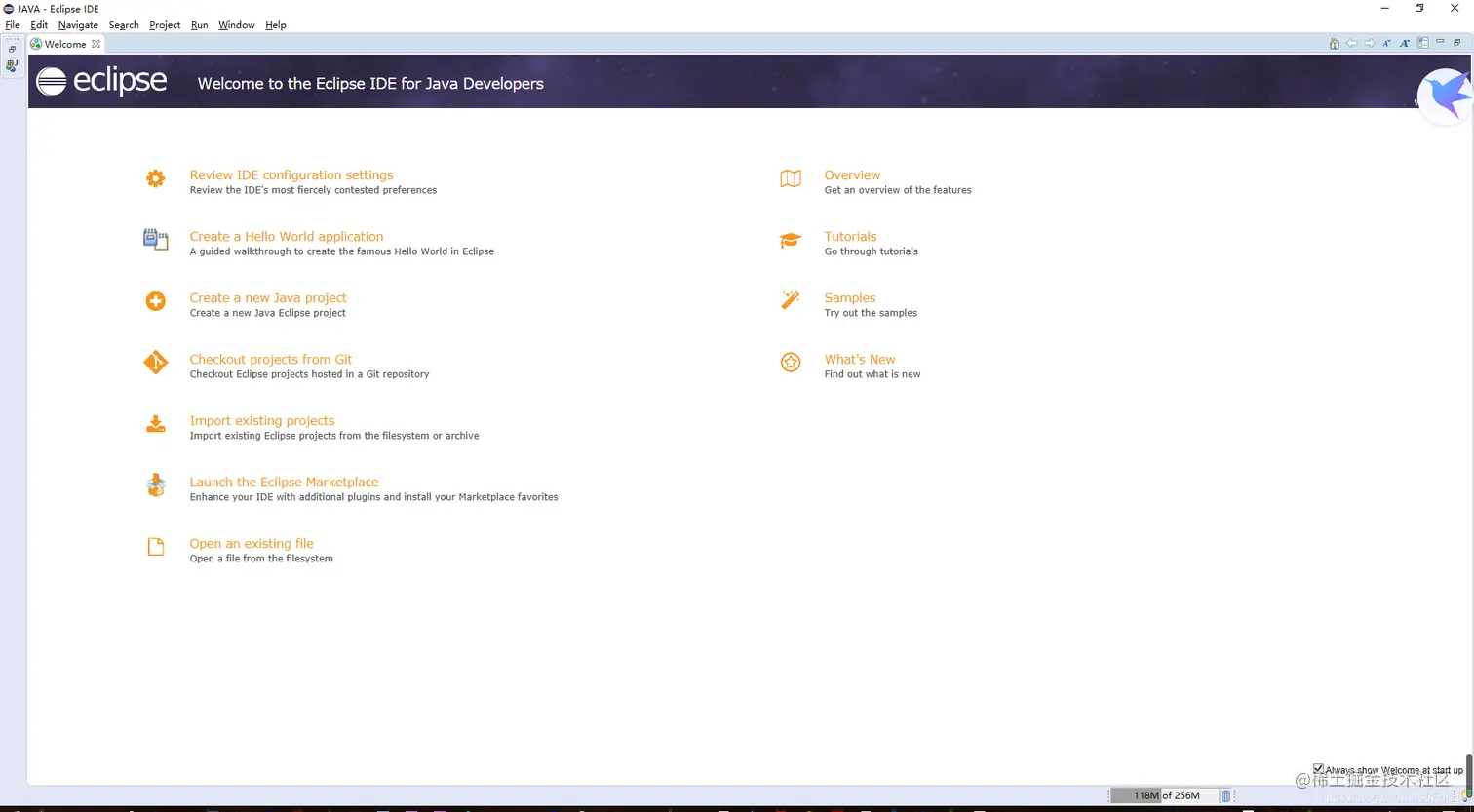Click the Eclipse Marketplace box icon

(155, 485)
